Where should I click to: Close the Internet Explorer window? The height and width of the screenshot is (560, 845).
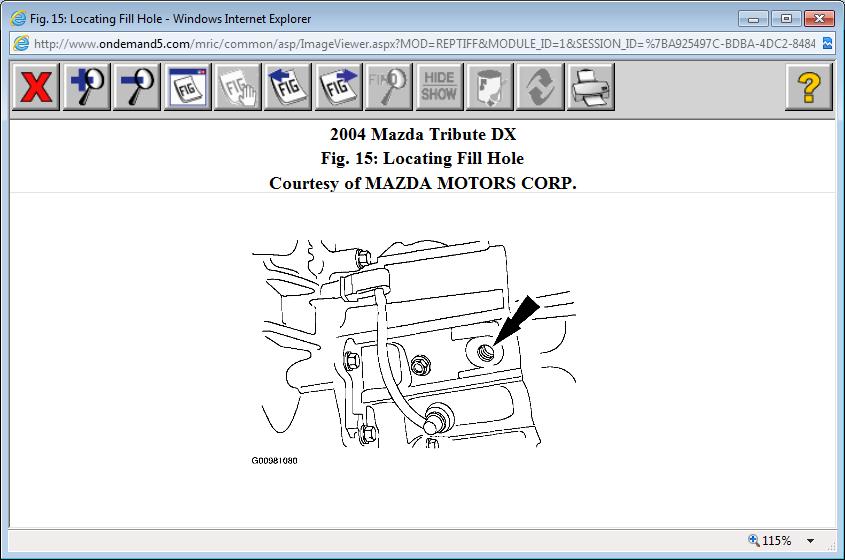819,19
